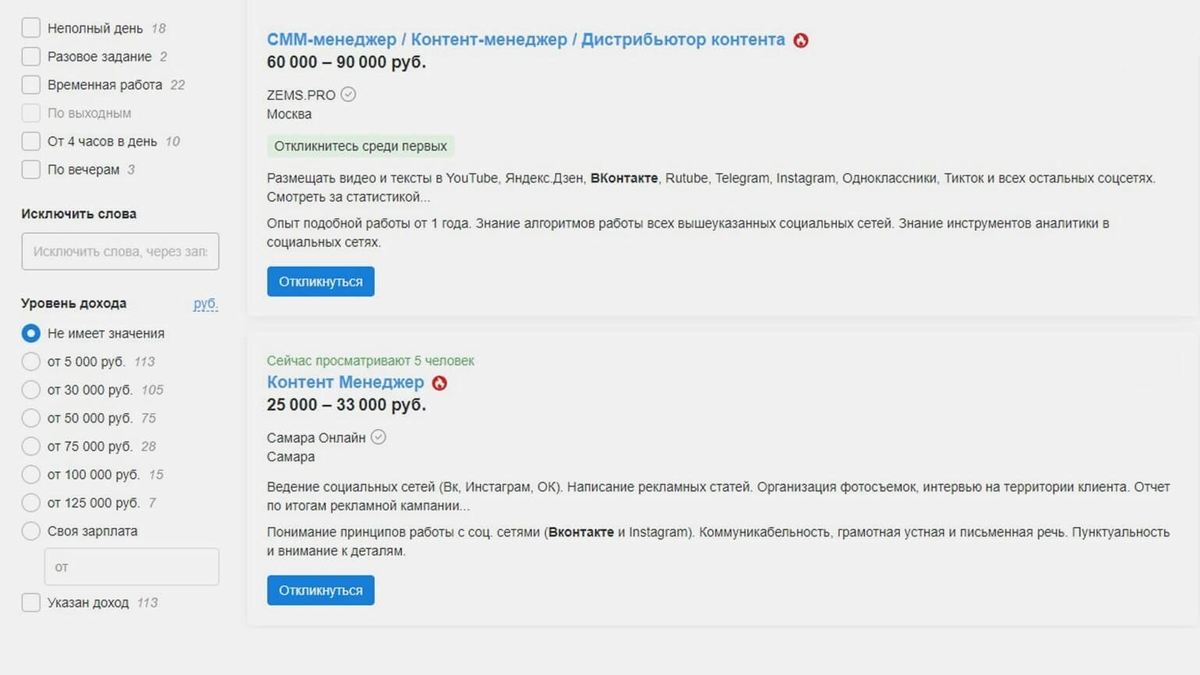Check От 4 часов в день
Screen dimensions: 1200x675
[x=28, y=141]
